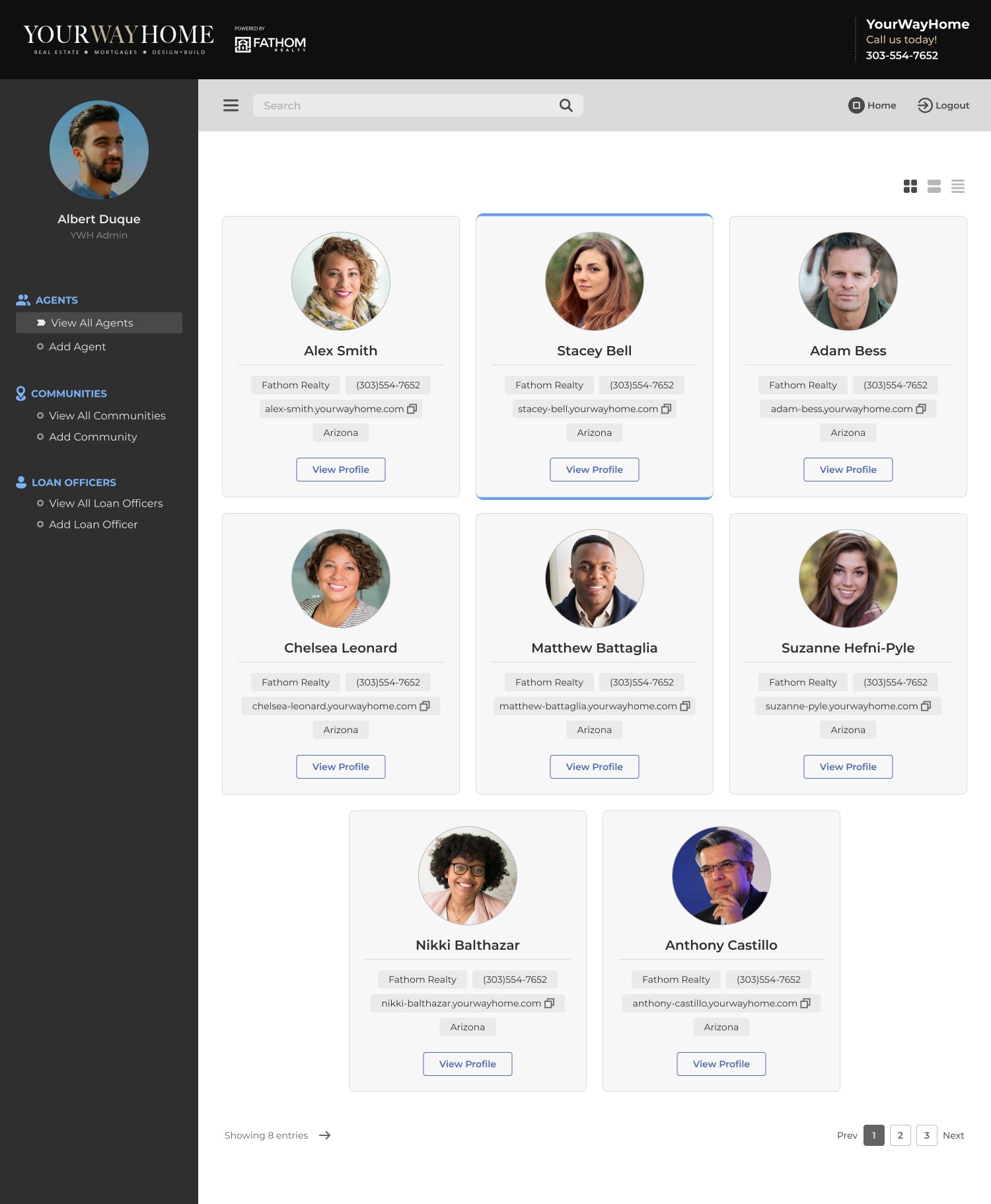Click phone tag on Stacey Bell card
Screen dimensions: 991x1204
pos(642,385)
